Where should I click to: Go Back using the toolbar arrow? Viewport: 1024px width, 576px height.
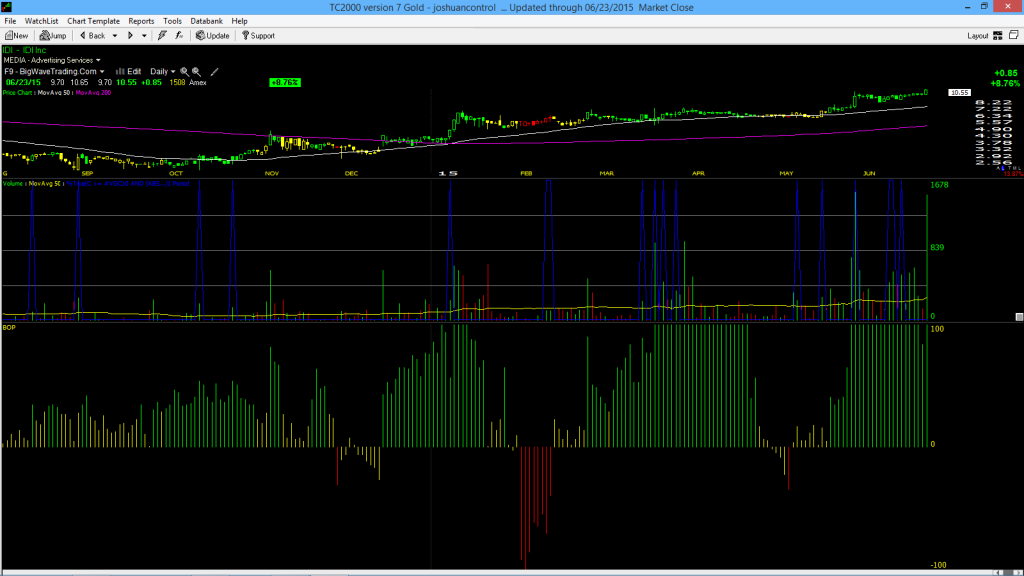(x=93, y=36)
